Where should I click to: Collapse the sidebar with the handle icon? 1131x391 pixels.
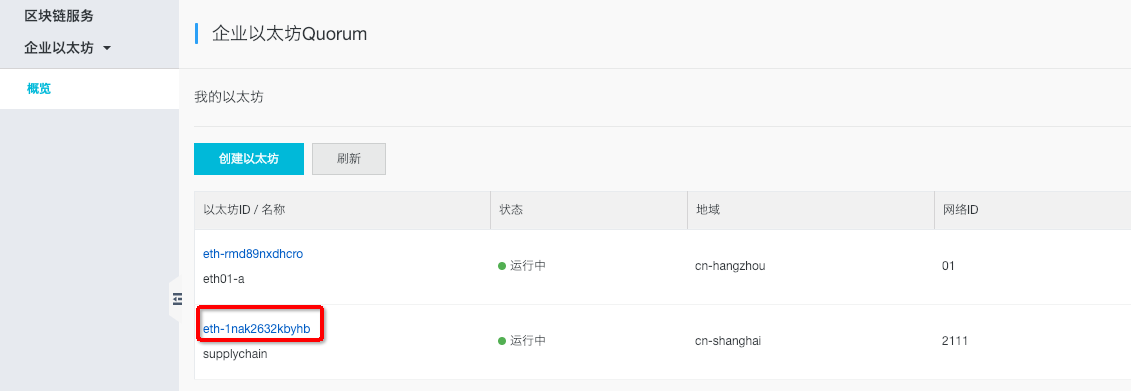click(x=177, y=297)
